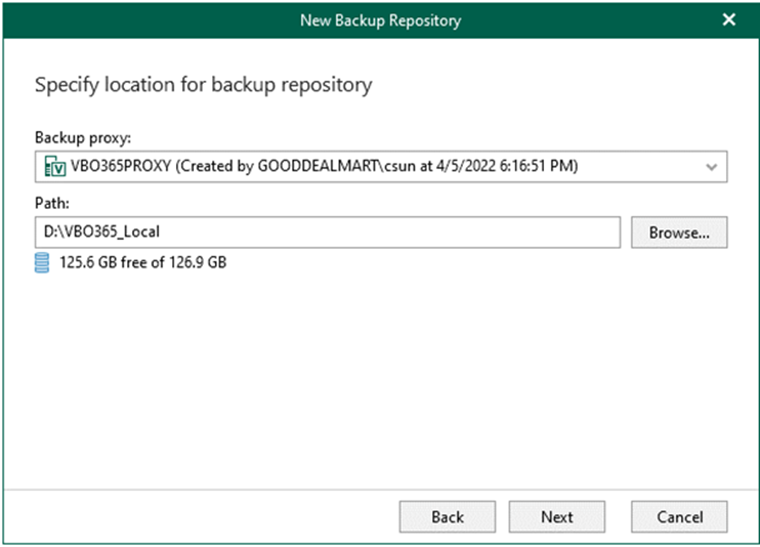The width and height of the screenshot is (760, 547).
Task: Proceed with the Next button
Action: tap(557, 517)
